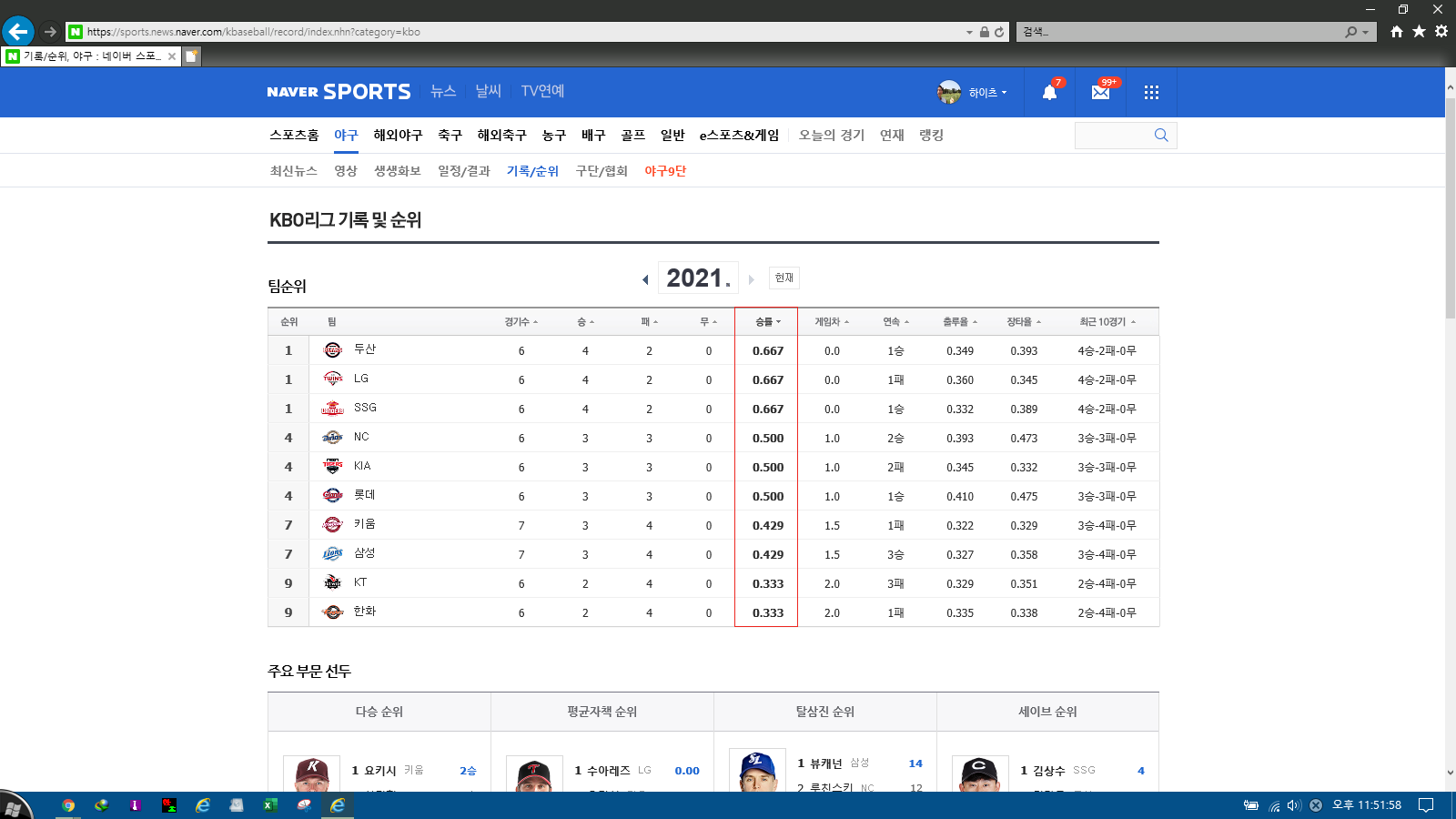The height and width of the screenshot is (819, 1456).
Task: Sort table by 최근 10경기 column header
Action: pos(1107,321)
